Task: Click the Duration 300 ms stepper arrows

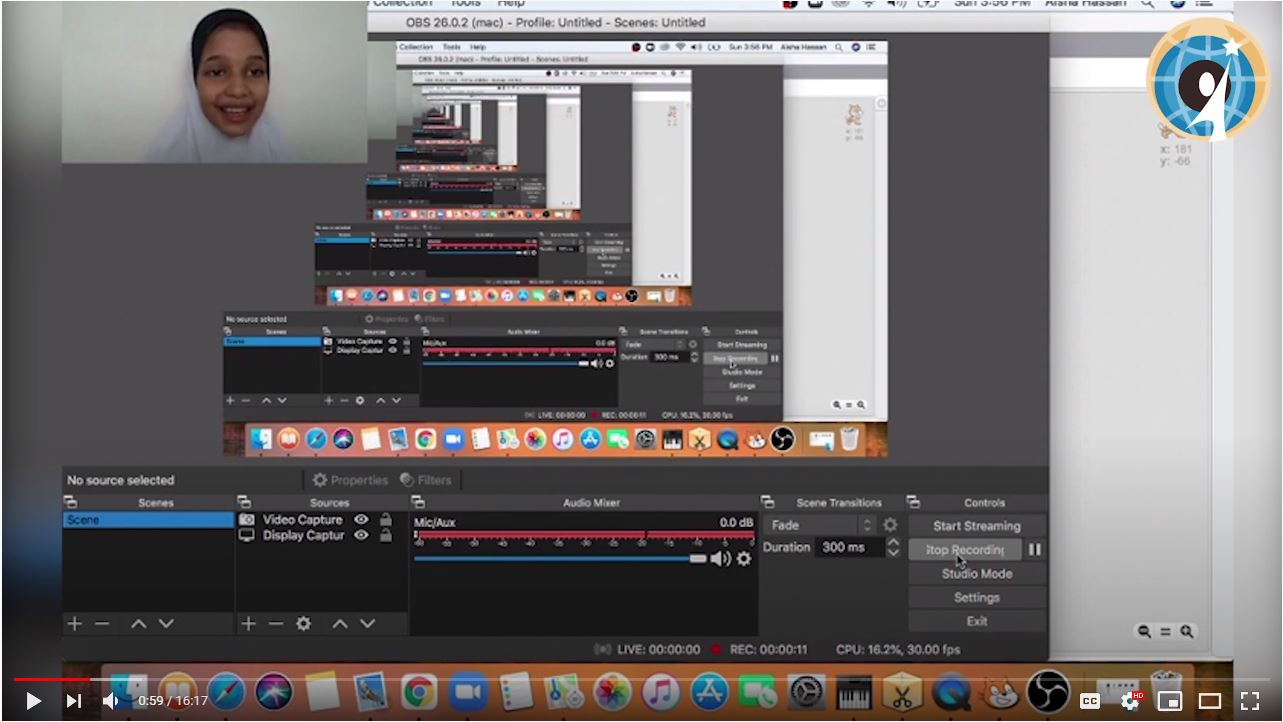Action: [x=893, y=547]
